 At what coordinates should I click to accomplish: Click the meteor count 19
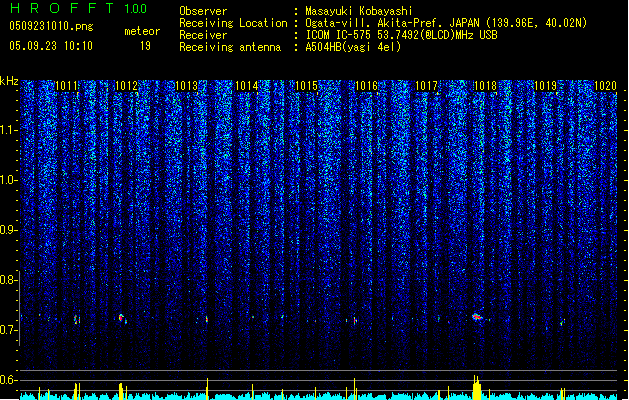[145, 46]
